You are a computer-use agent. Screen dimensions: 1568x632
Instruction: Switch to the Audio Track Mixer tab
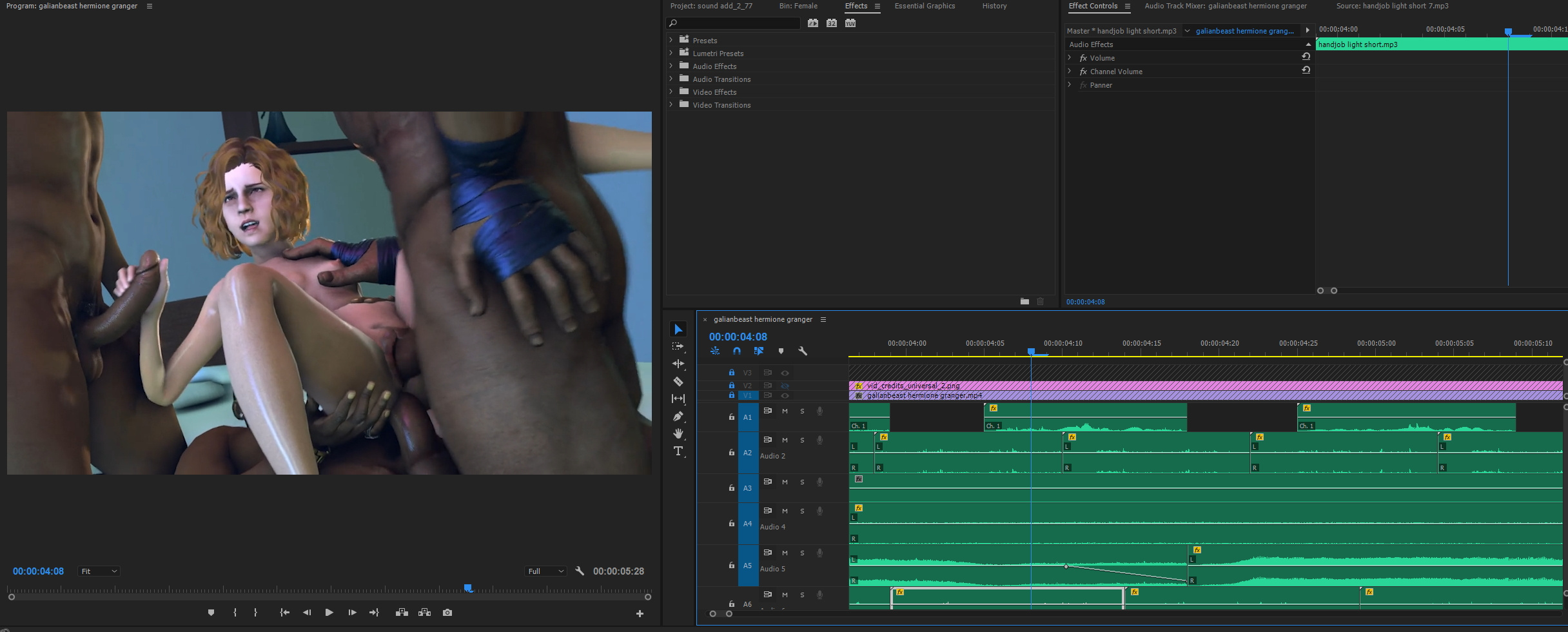tap(1226, 6)
